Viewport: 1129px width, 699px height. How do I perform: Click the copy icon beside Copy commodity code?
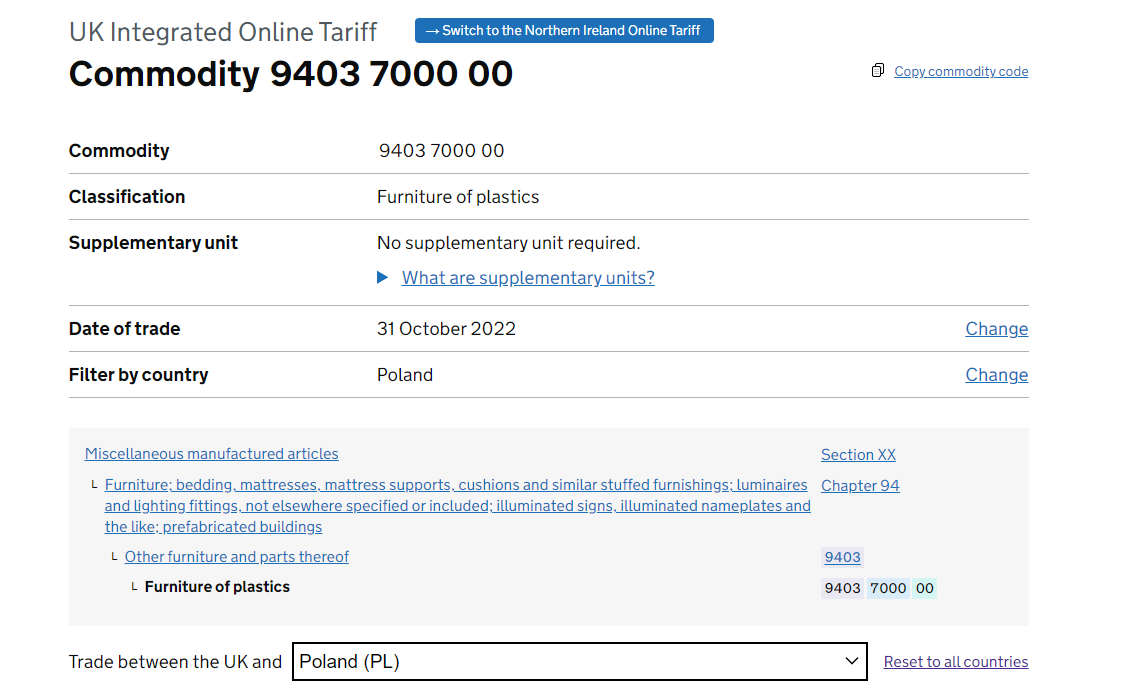point(878,70)
